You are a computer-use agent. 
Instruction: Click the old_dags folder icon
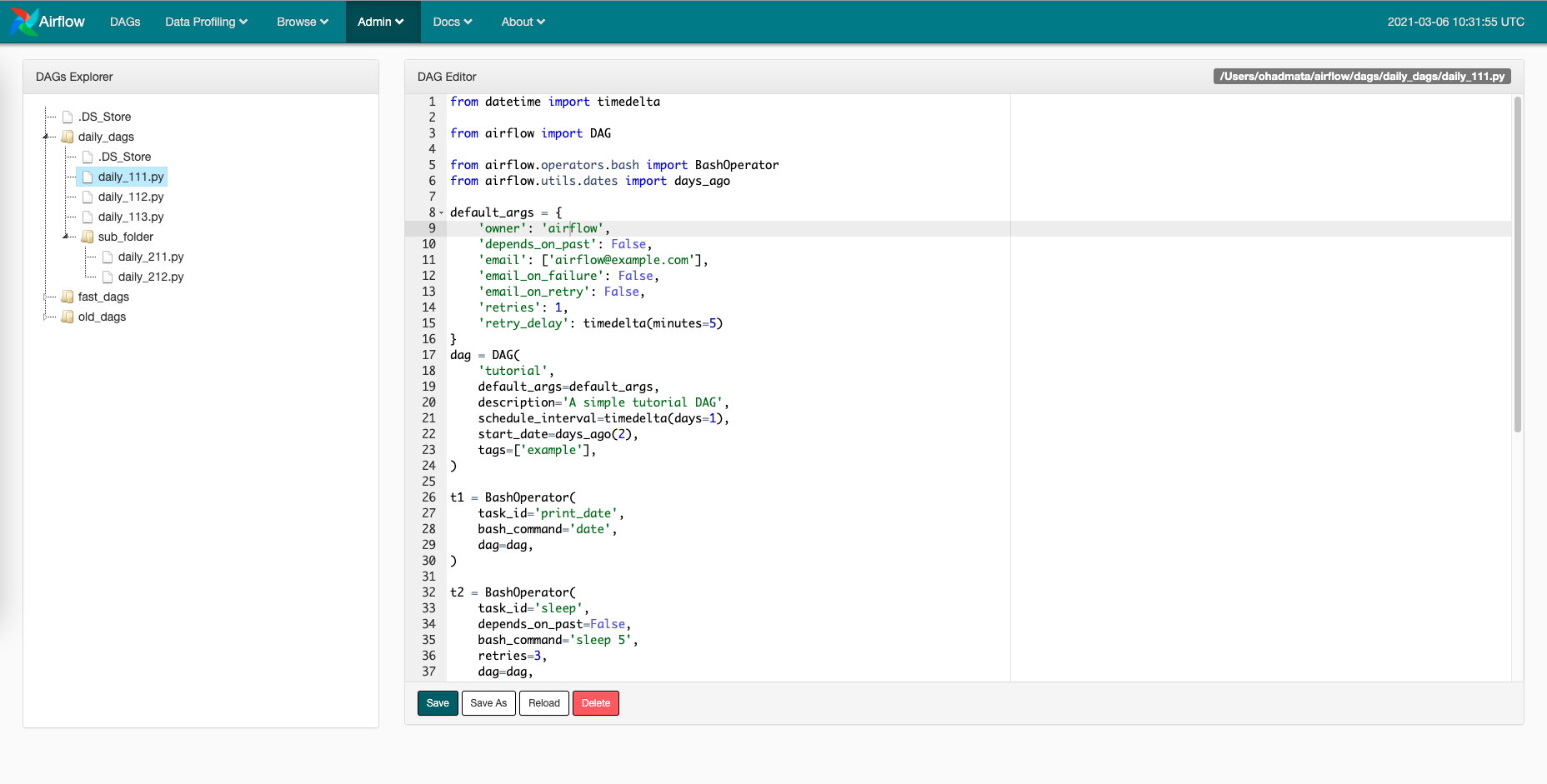coord(68,317)
